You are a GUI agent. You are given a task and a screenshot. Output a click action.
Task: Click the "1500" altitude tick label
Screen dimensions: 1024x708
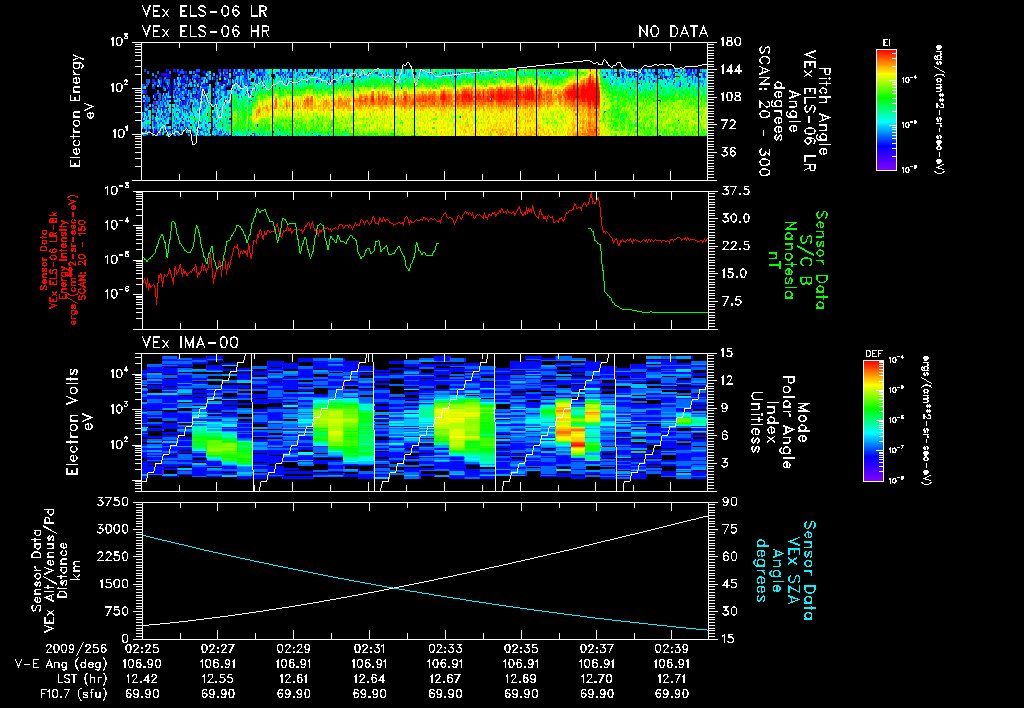tap(112, 584)
